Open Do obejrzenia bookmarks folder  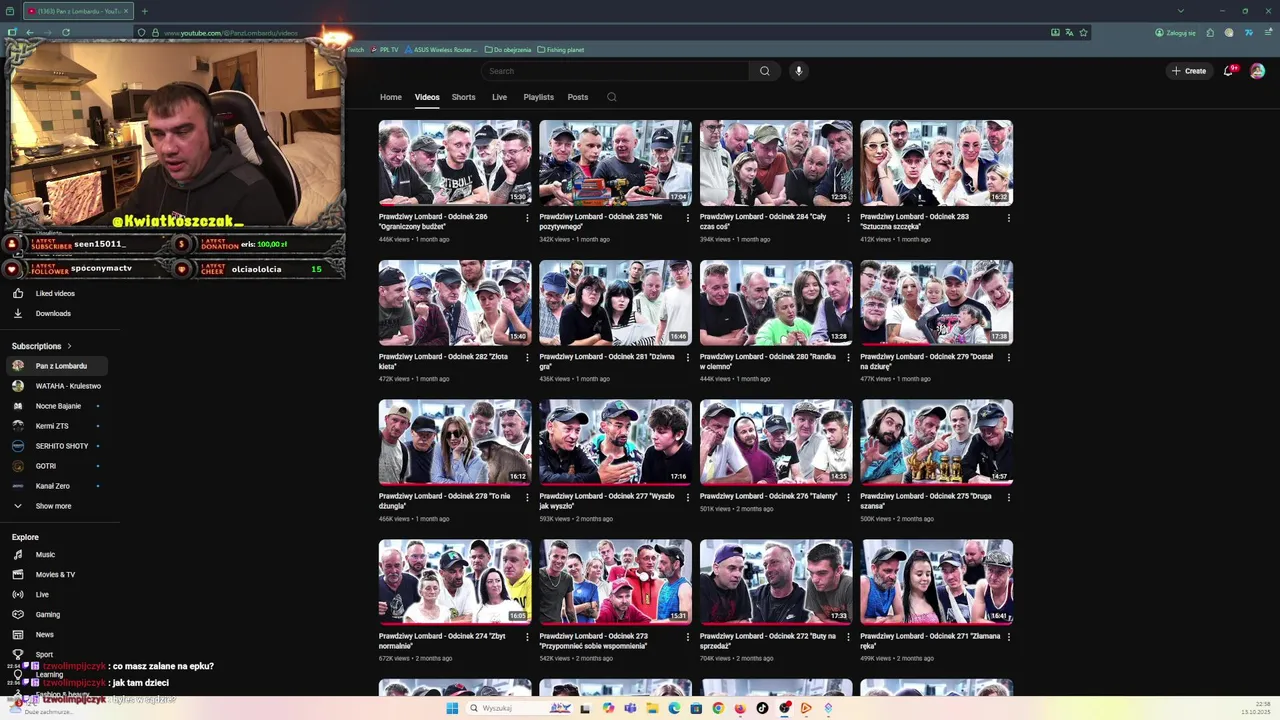508,49
